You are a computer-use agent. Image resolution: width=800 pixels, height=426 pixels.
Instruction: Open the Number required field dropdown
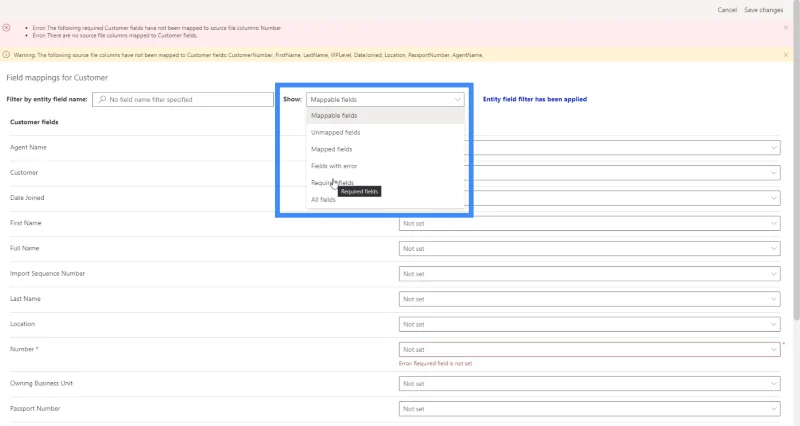(589, 349)
